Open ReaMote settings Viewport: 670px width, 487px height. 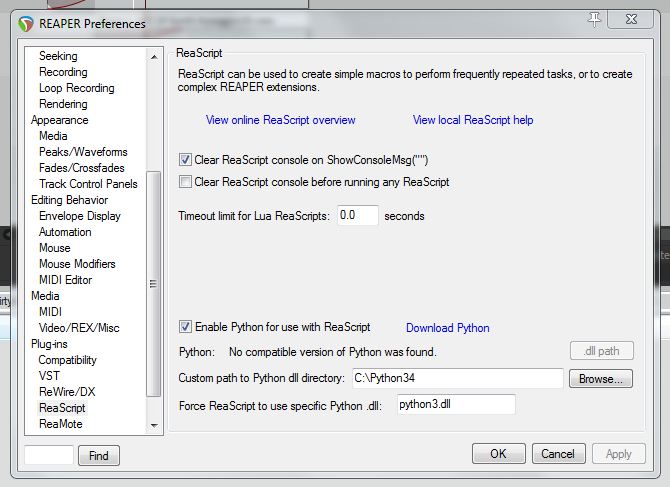[60, 424]
